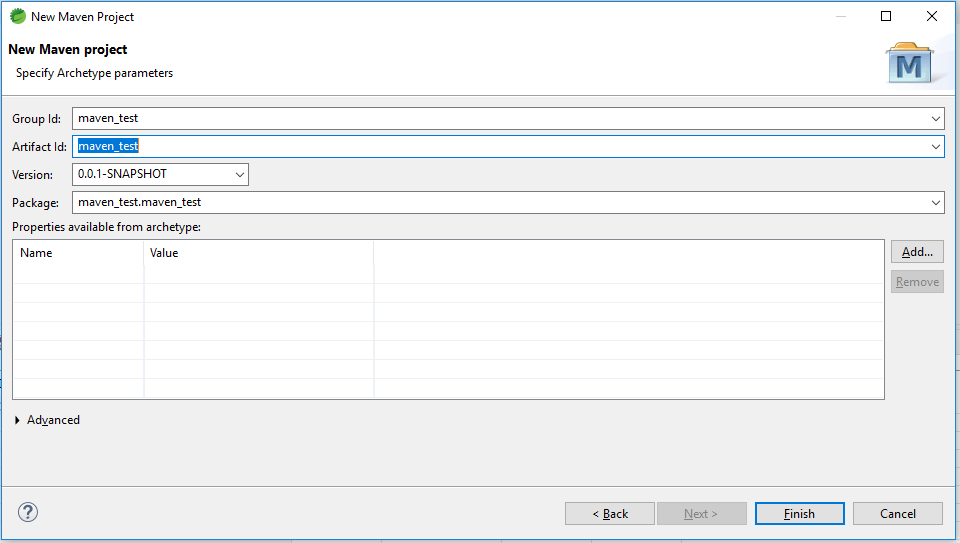Image resolution: width=960 pixels, height=543 pixels.
Task: Click the 'Package:' label
Action: click(x=36, y=203)
